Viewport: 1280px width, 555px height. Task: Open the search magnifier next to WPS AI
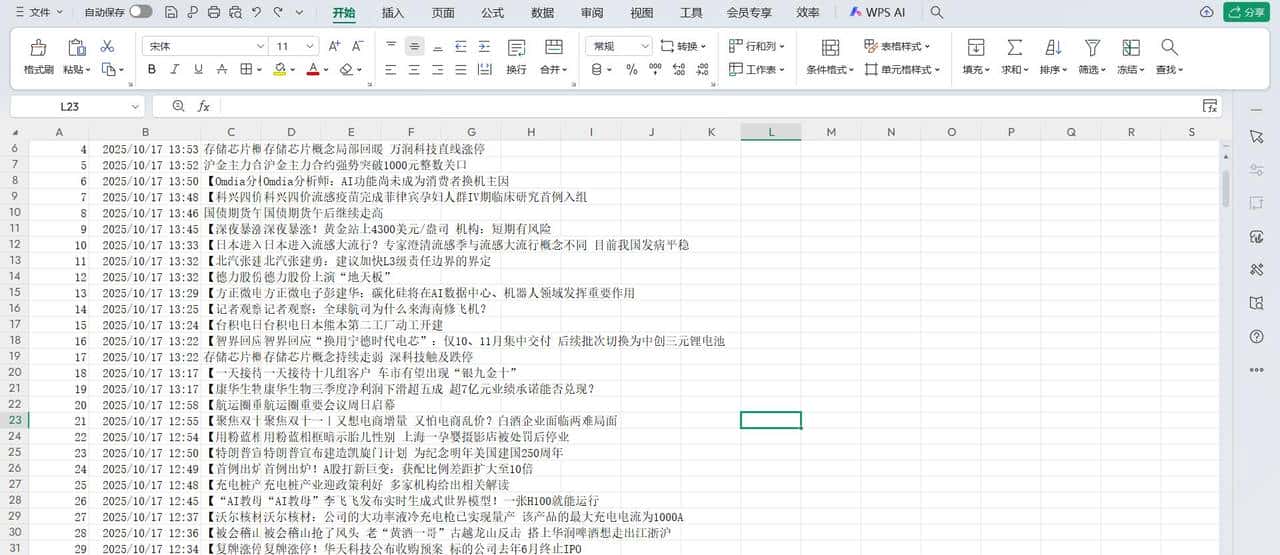click(937, 12)
